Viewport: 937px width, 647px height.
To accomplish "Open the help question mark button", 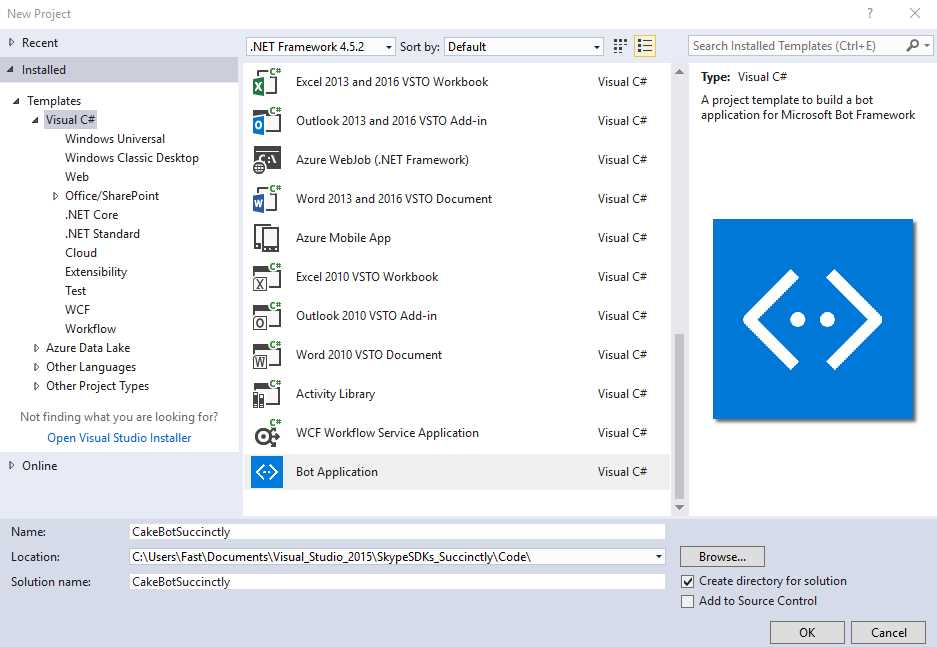I will 870,13.
